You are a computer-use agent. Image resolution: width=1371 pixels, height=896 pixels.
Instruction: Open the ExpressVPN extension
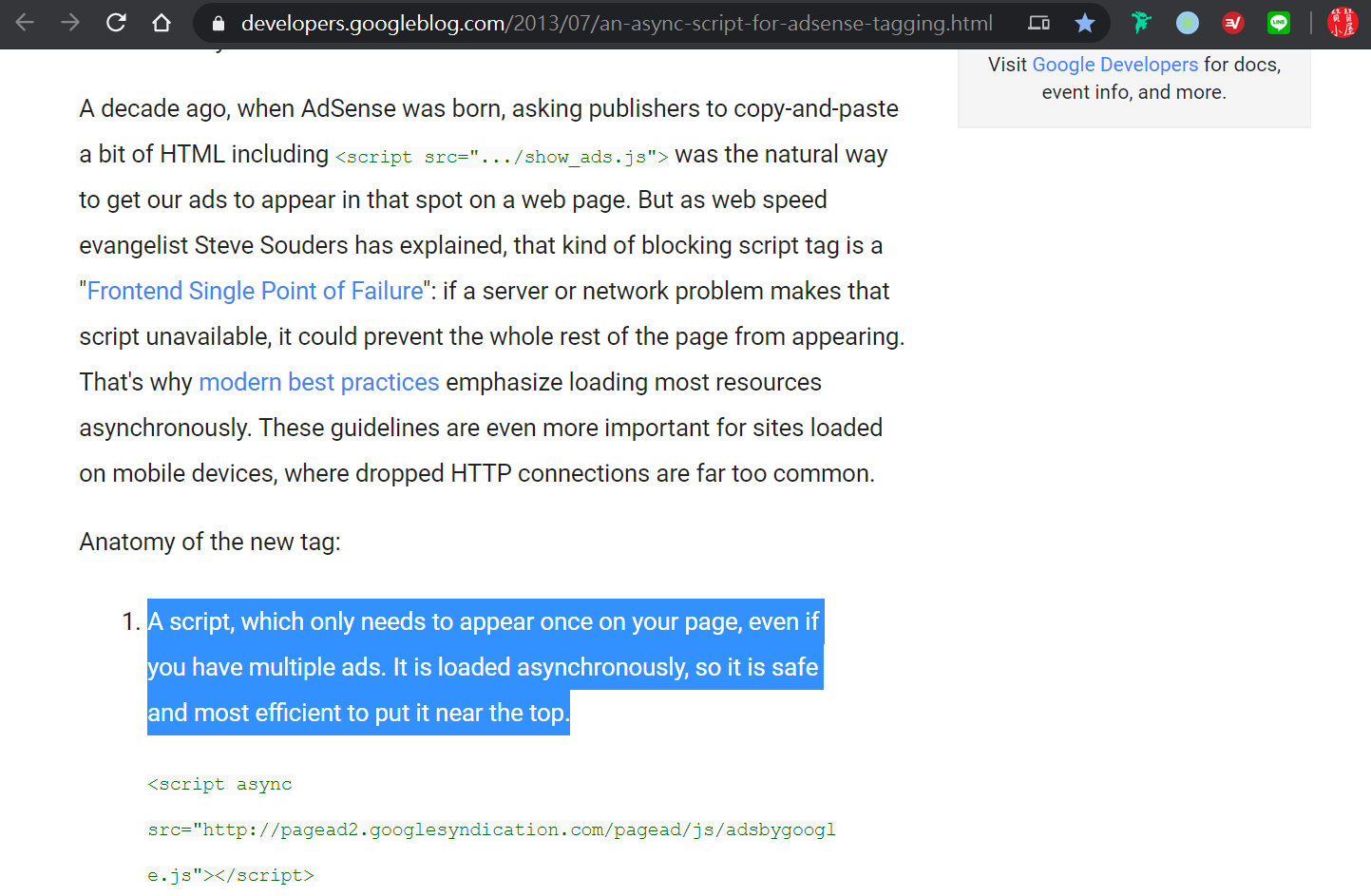pos(1233,23)
